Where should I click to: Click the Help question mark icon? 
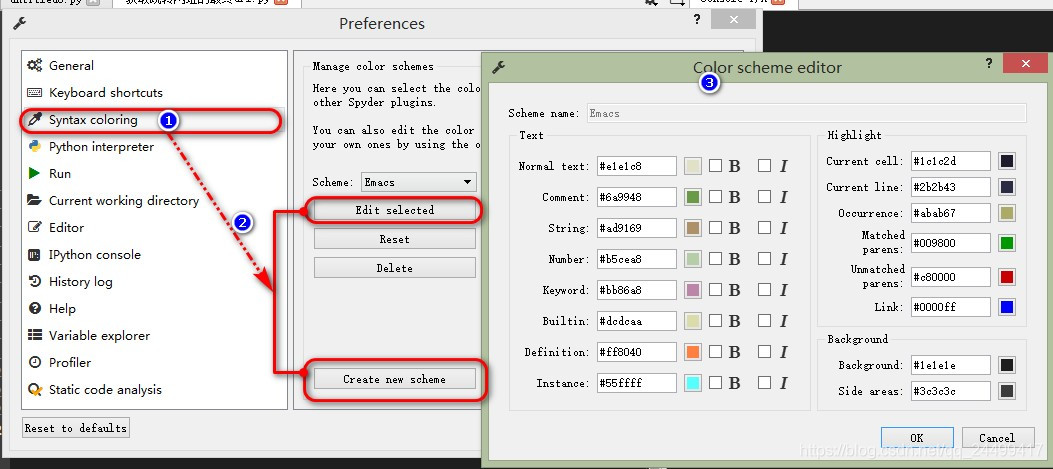[34, 308]
